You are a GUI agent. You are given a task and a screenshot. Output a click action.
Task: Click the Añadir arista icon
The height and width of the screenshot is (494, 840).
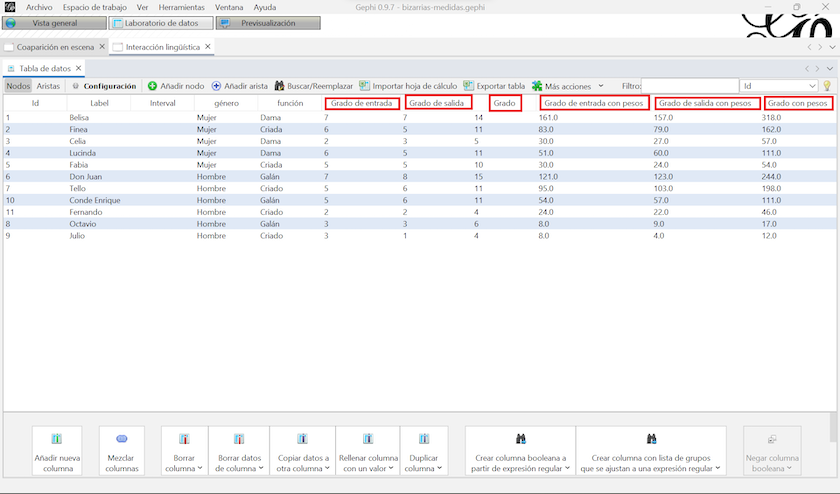pos(217,86)
